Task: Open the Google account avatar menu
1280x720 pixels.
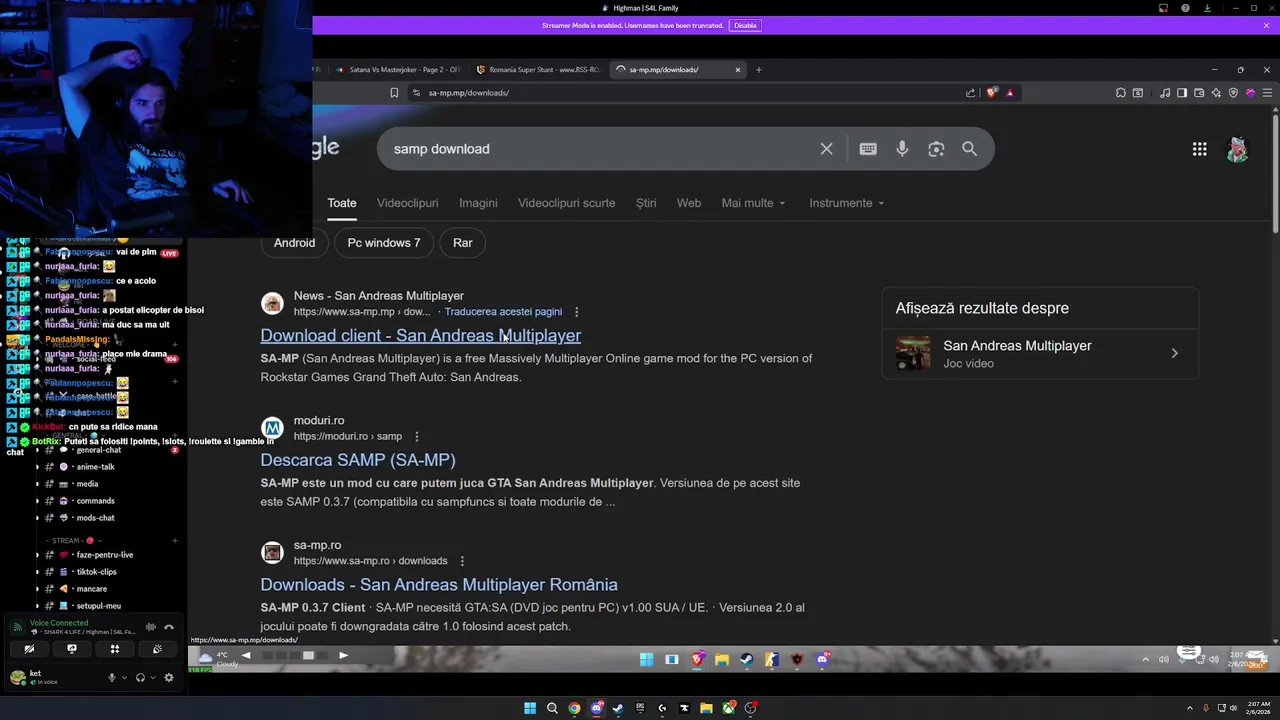Action: click(1238, 149)
